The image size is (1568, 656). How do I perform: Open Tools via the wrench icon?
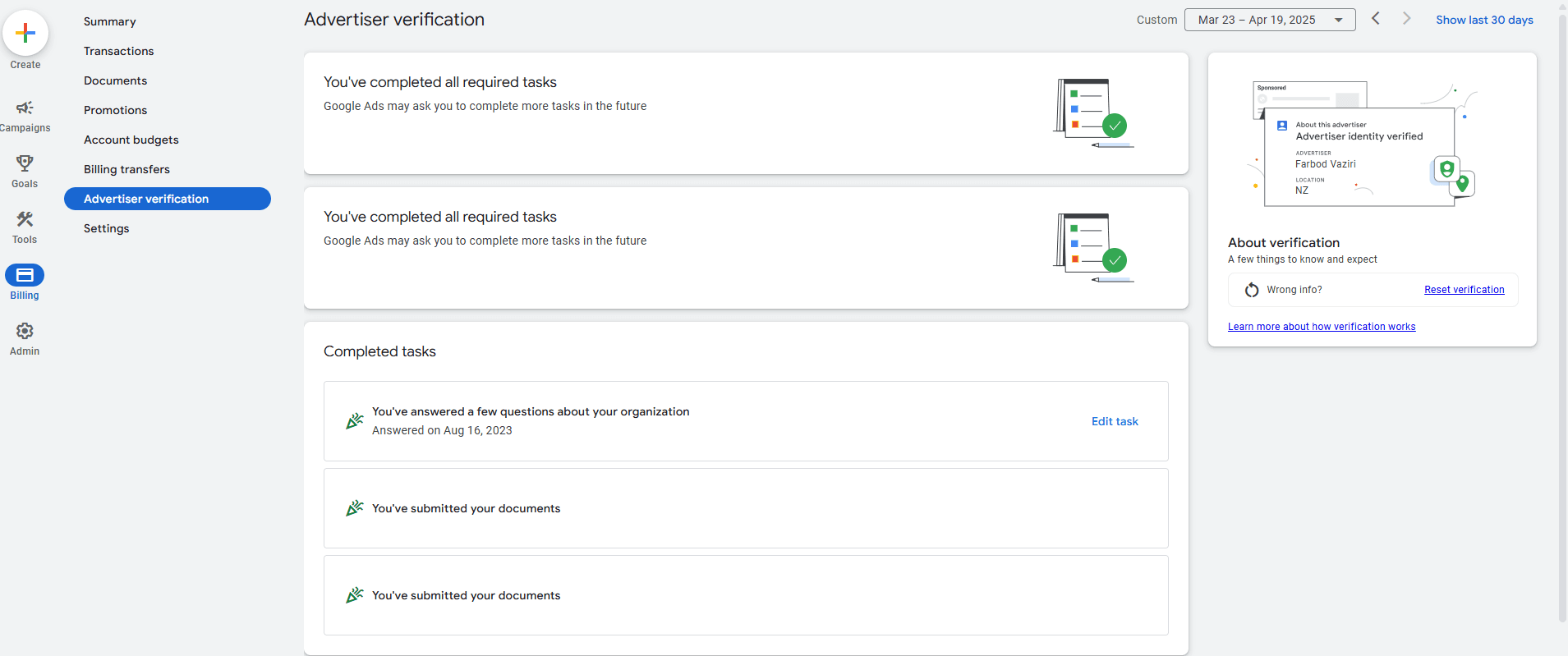tap(25, 219)
